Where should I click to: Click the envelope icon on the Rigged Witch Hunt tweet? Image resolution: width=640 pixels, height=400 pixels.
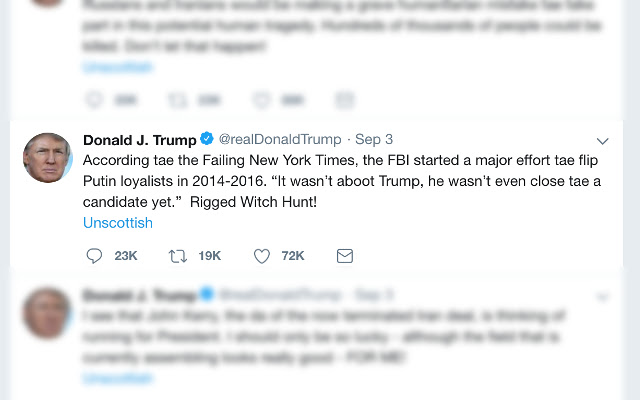[x=344, y=256]
